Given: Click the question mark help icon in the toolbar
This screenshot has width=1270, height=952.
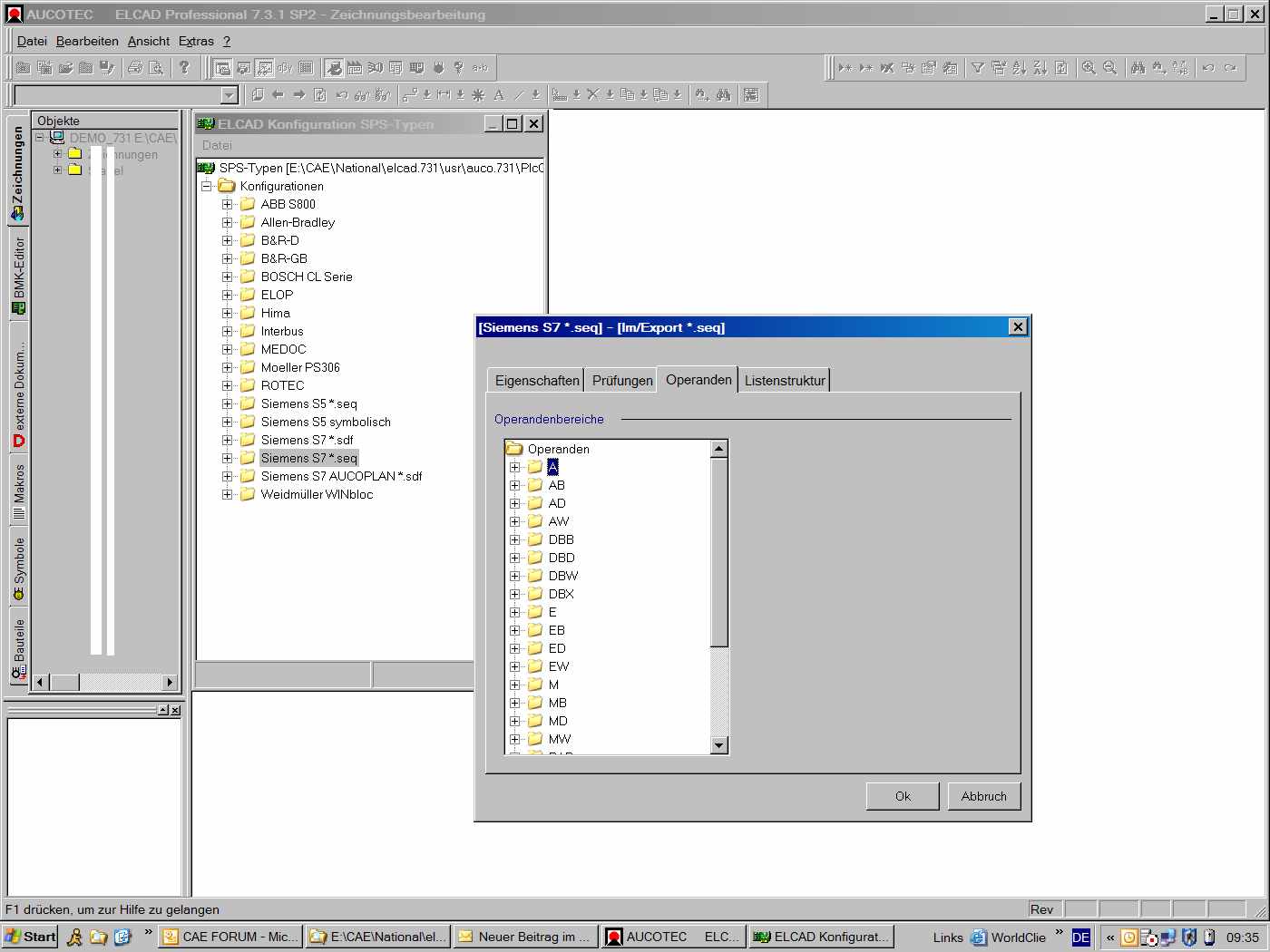Looking at the screenshot, I should pyautogui.click(x=184, y=67).
